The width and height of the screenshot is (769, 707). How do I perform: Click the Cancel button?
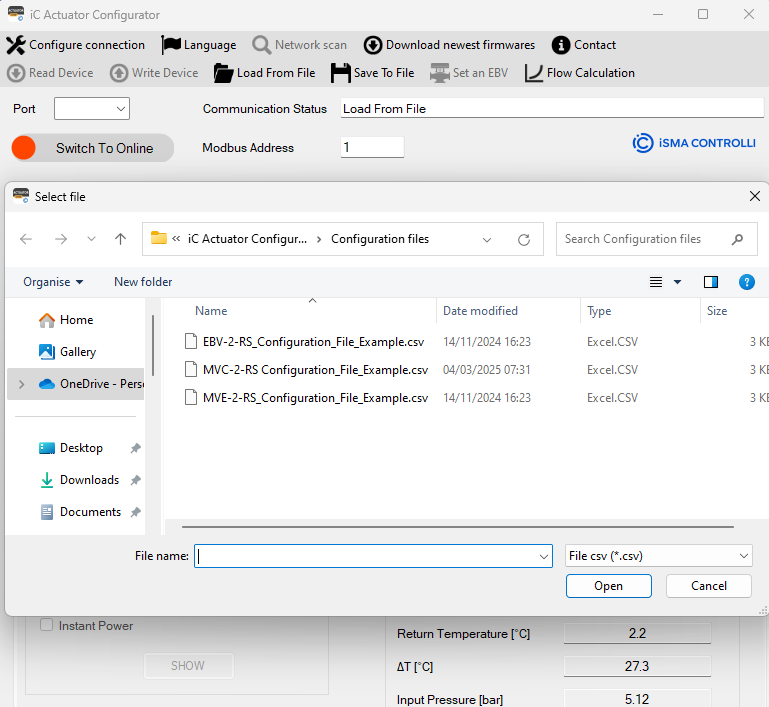[709, 586]
